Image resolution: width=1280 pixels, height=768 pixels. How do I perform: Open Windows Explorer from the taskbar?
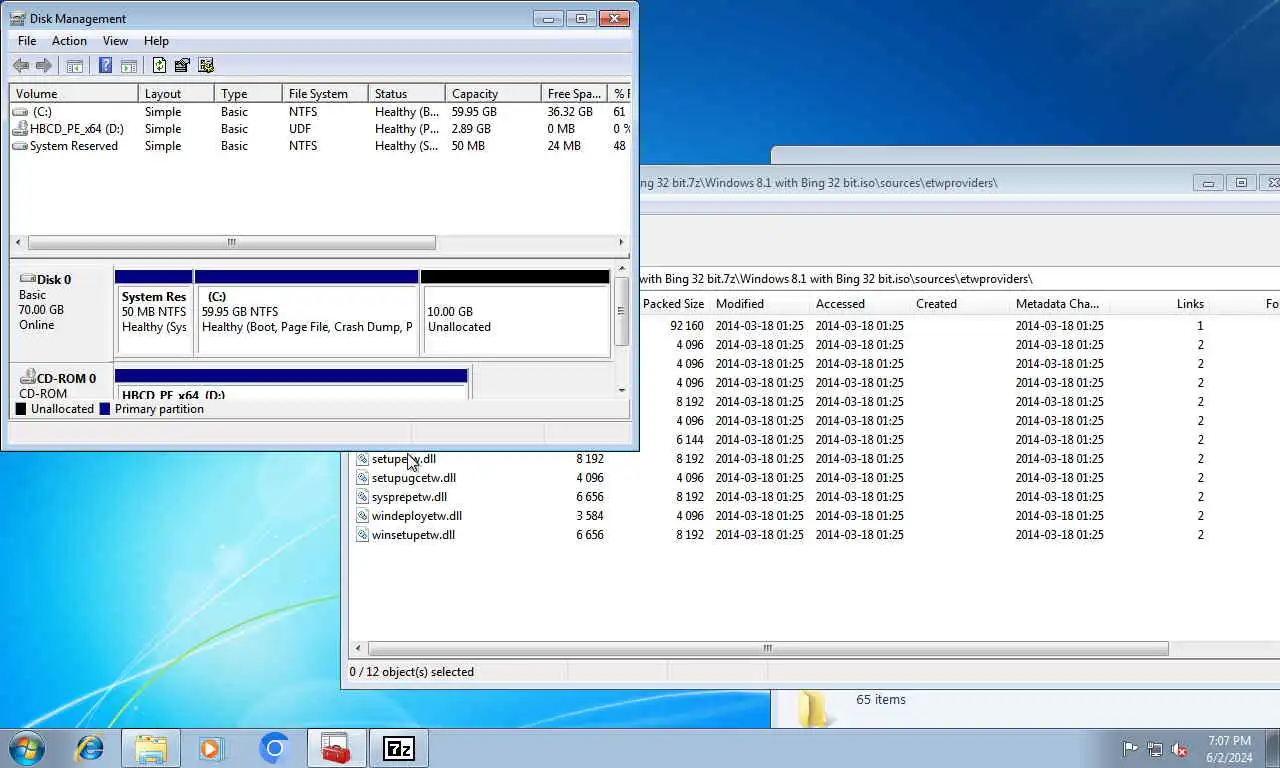tap(151, 748)
